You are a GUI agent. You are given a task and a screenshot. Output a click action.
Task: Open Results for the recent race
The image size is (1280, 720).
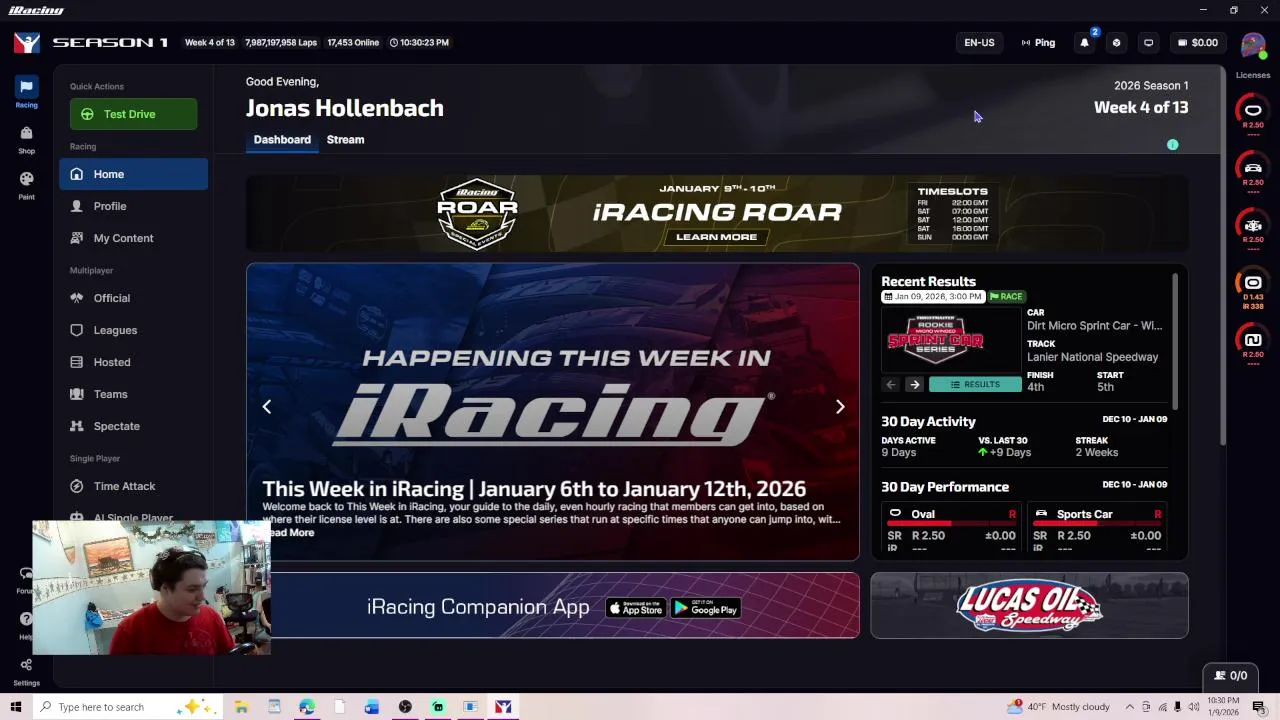pos(975,384)
